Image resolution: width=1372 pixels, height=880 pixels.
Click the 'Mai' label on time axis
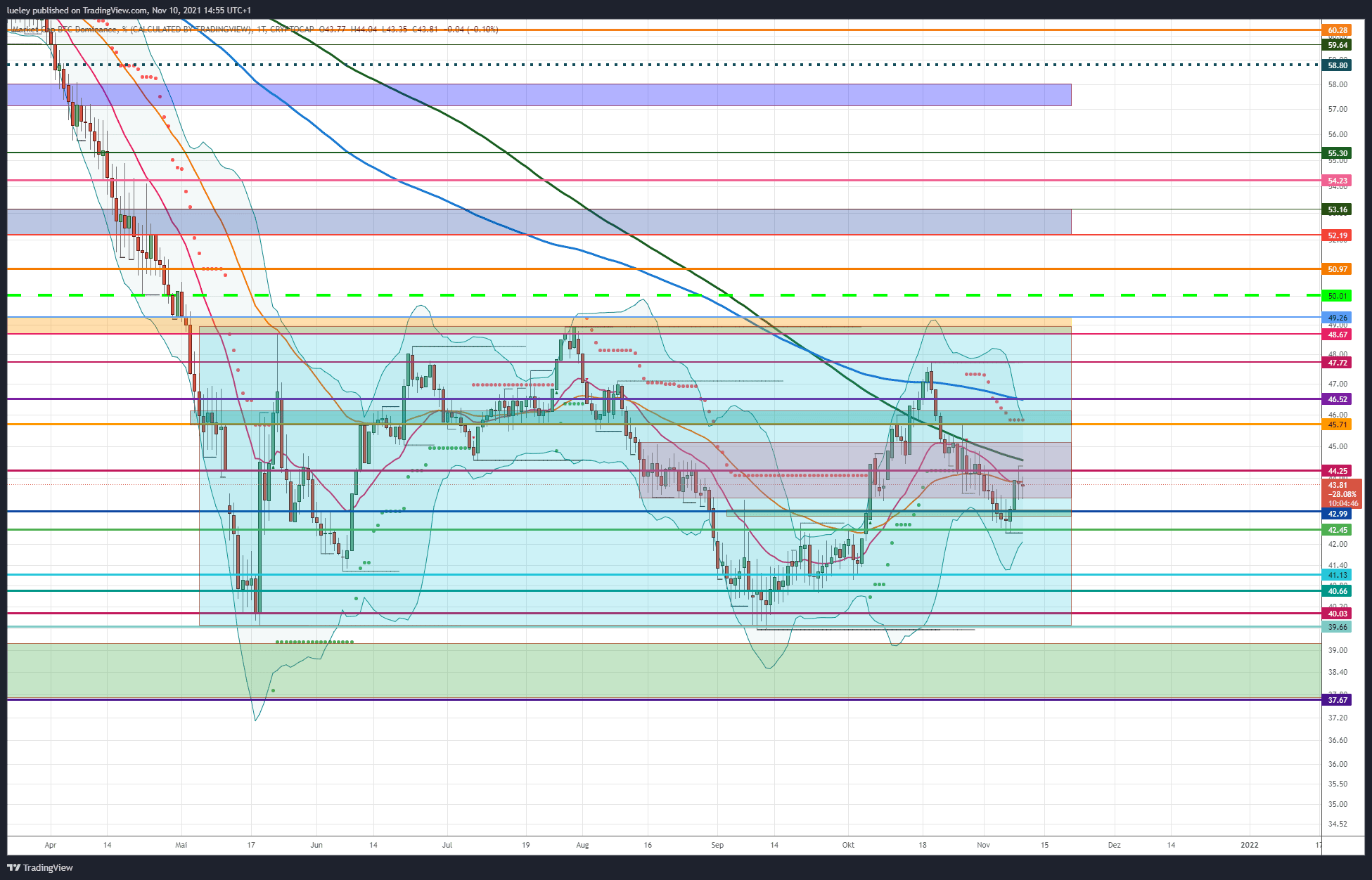tap(181, 845)
